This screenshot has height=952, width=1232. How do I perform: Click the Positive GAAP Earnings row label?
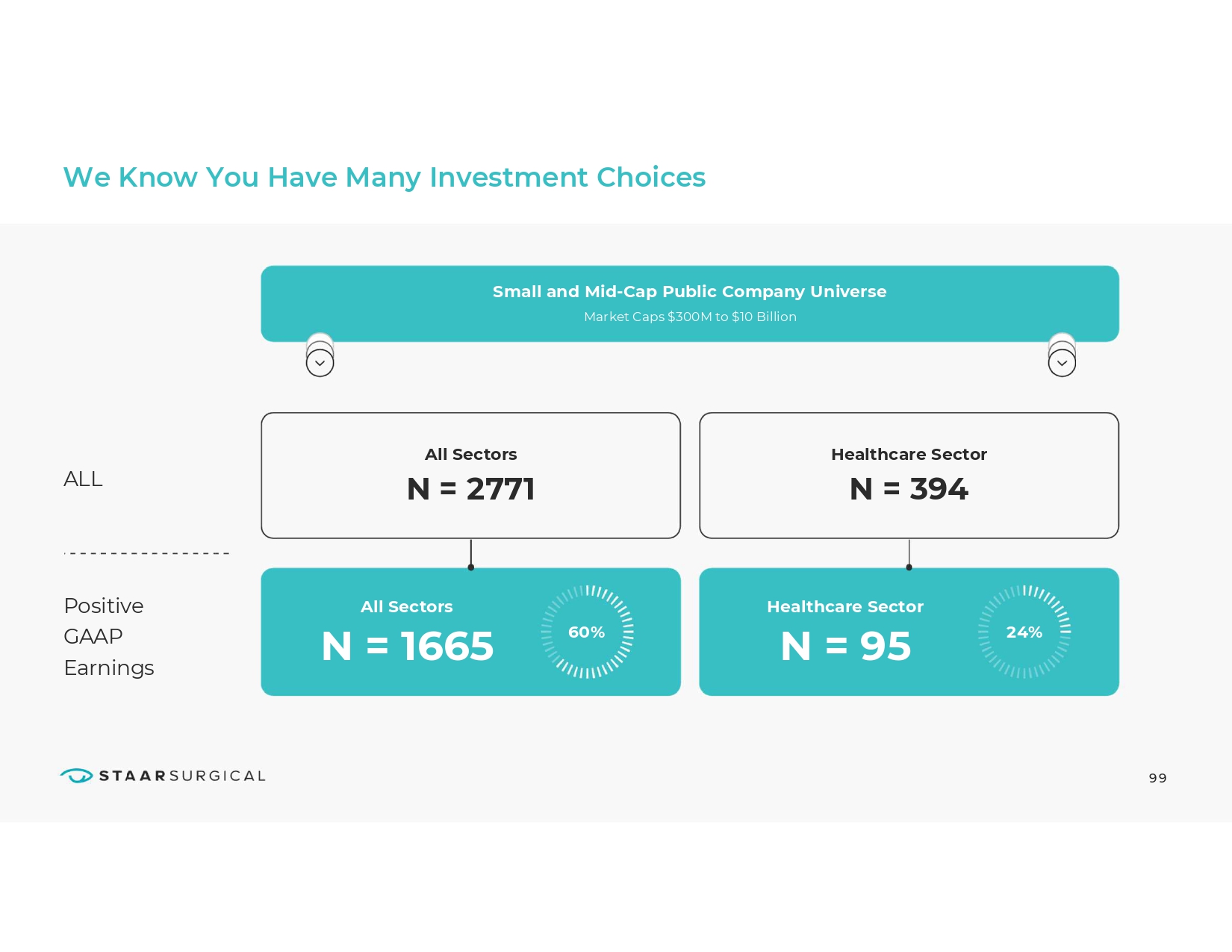click(109, 636)
